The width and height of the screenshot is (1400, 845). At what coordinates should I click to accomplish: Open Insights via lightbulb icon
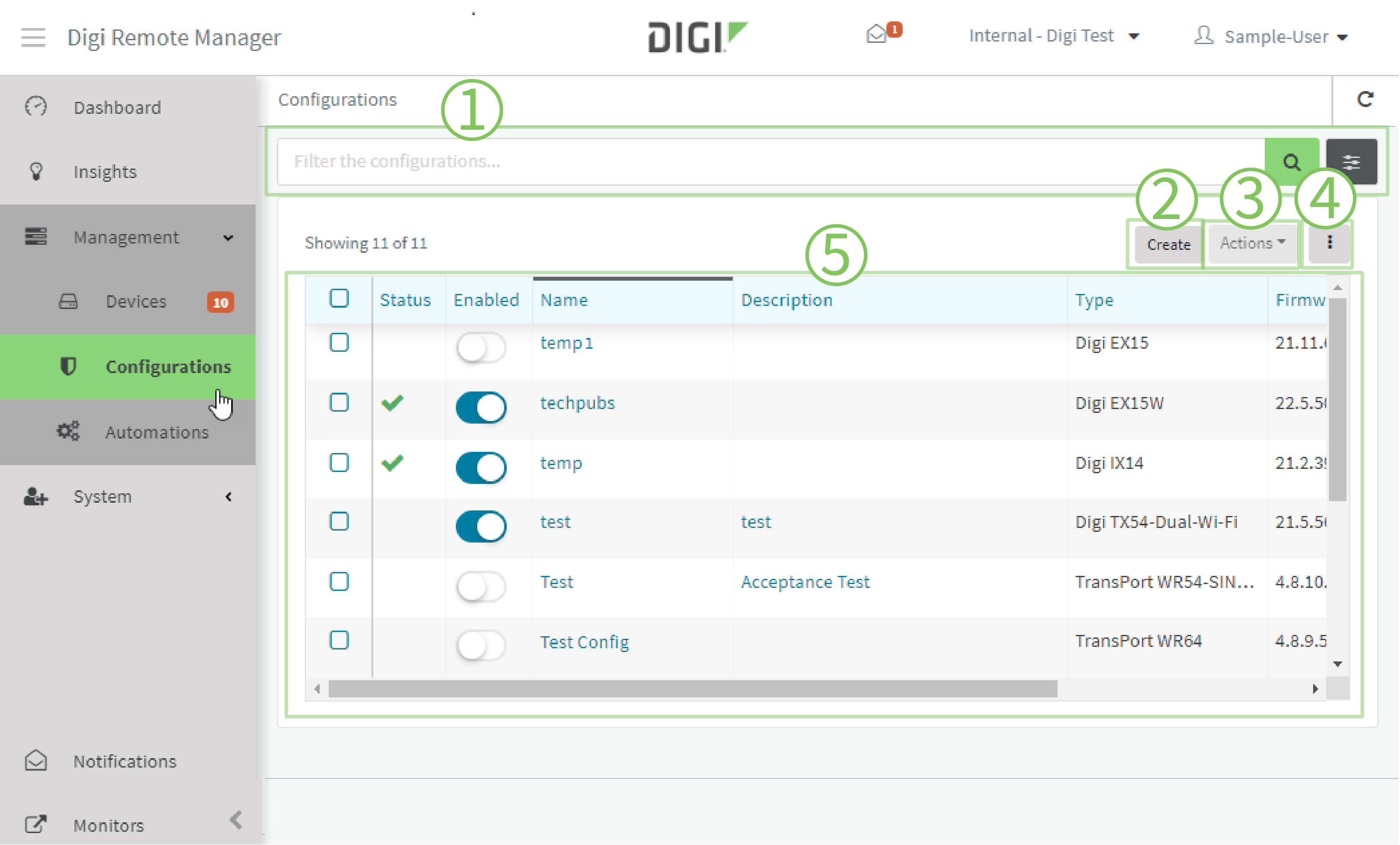click(36, 172)
